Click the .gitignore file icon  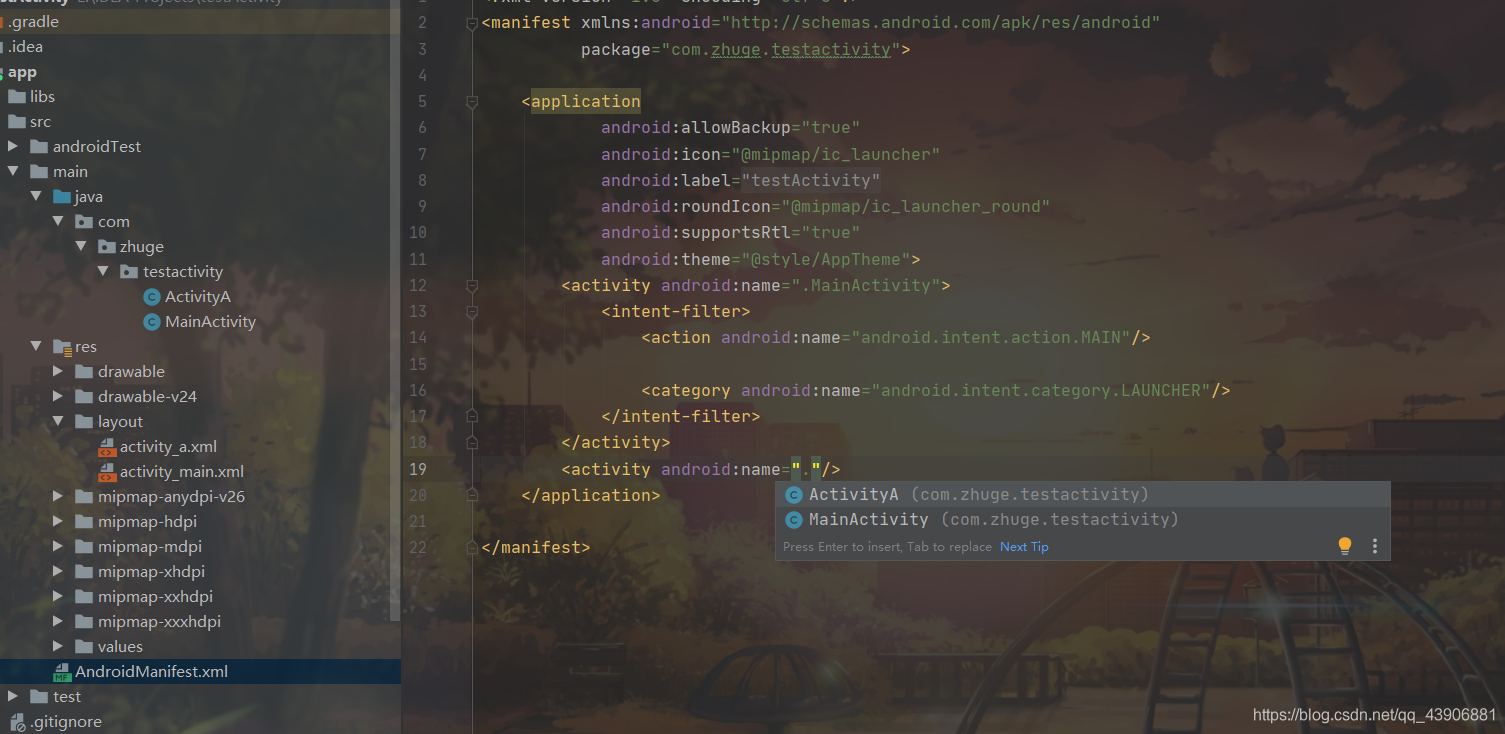point(17,722)
